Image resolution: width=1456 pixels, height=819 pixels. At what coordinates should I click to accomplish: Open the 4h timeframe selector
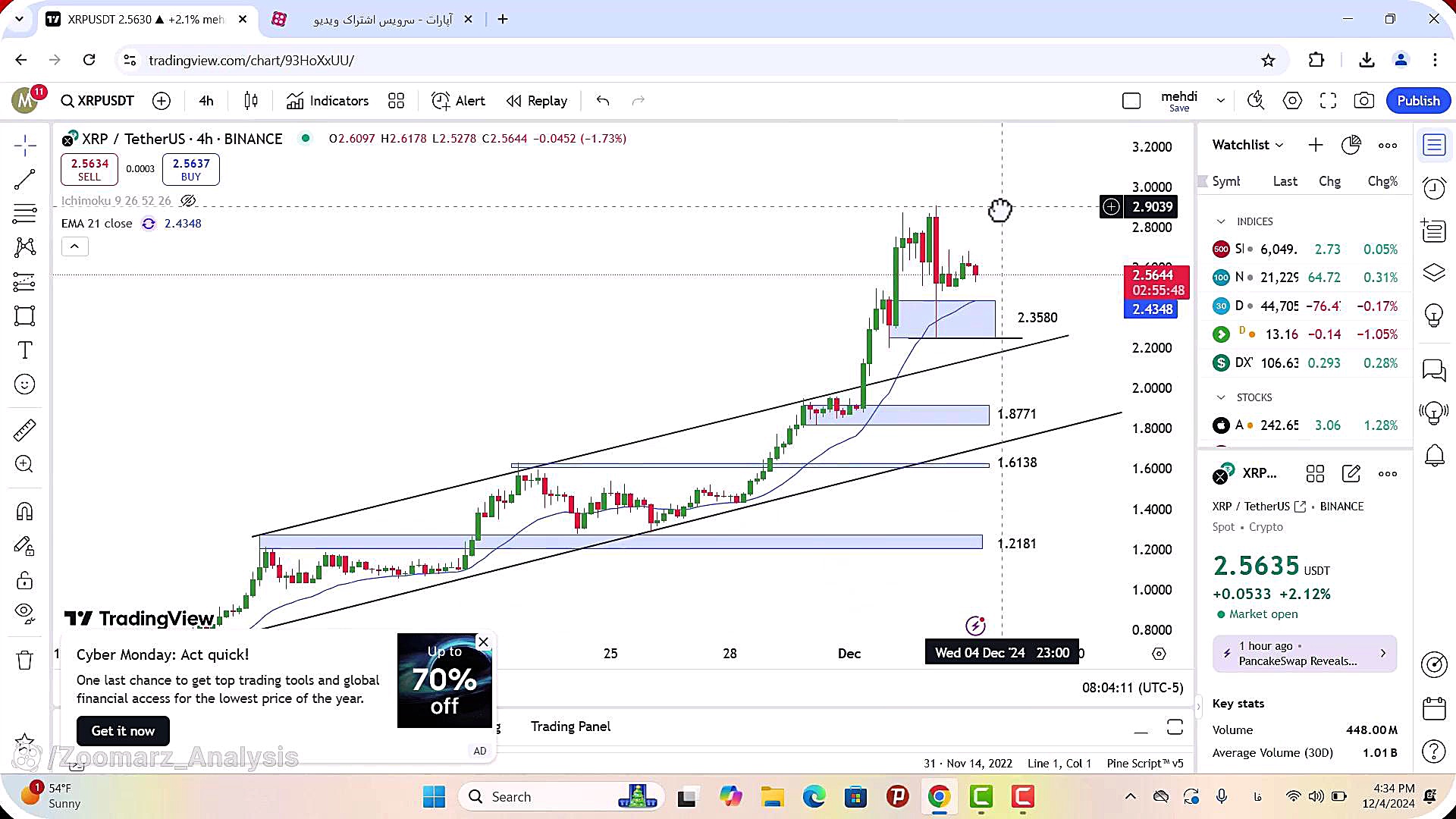[206, 101]
